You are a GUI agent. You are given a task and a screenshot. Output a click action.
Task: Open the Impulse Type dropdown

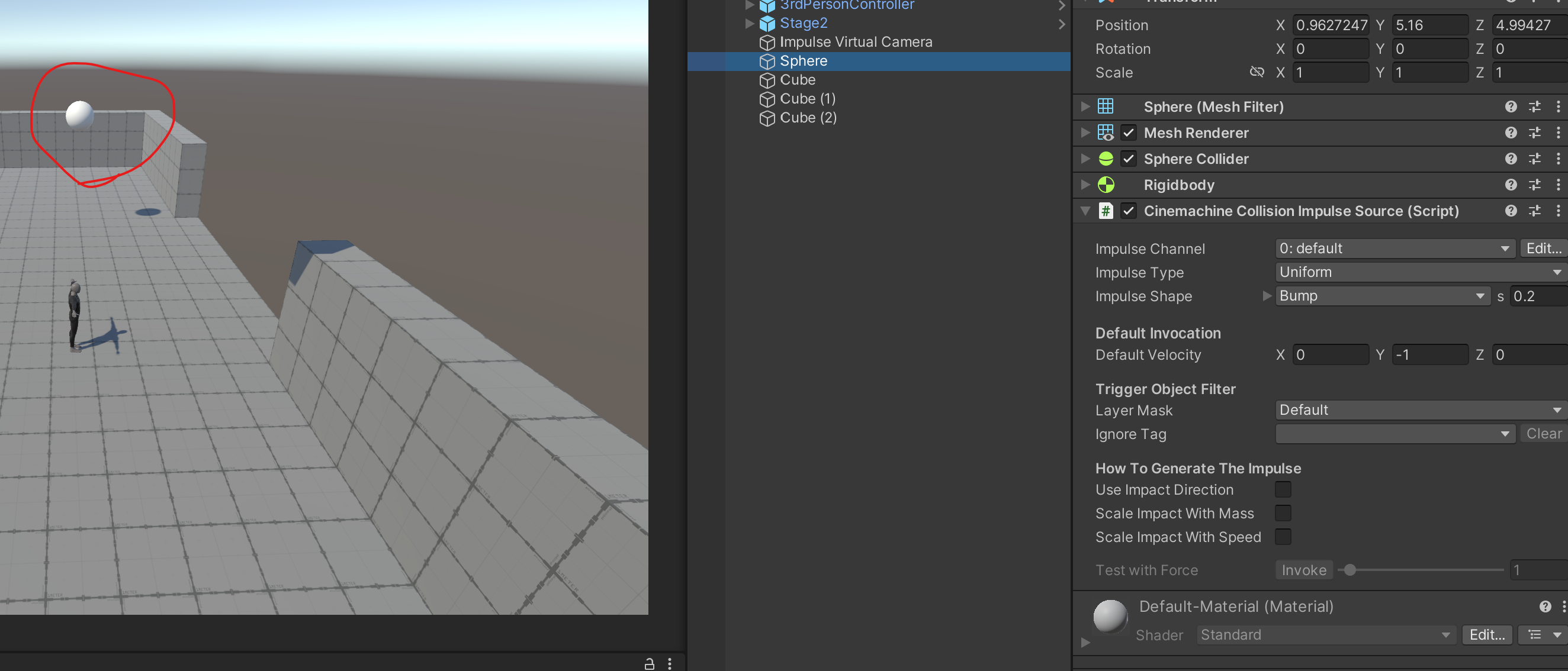click(1419, 272)
